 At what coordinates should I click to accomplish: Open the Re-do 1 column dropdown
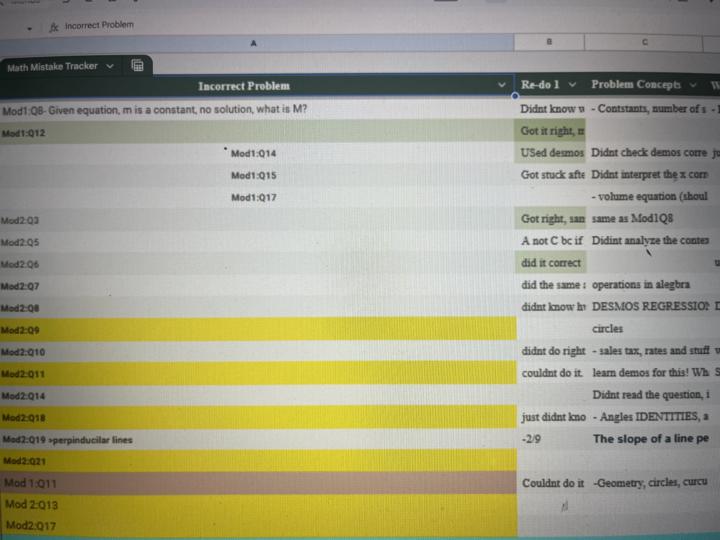click(x=572, y=84)
